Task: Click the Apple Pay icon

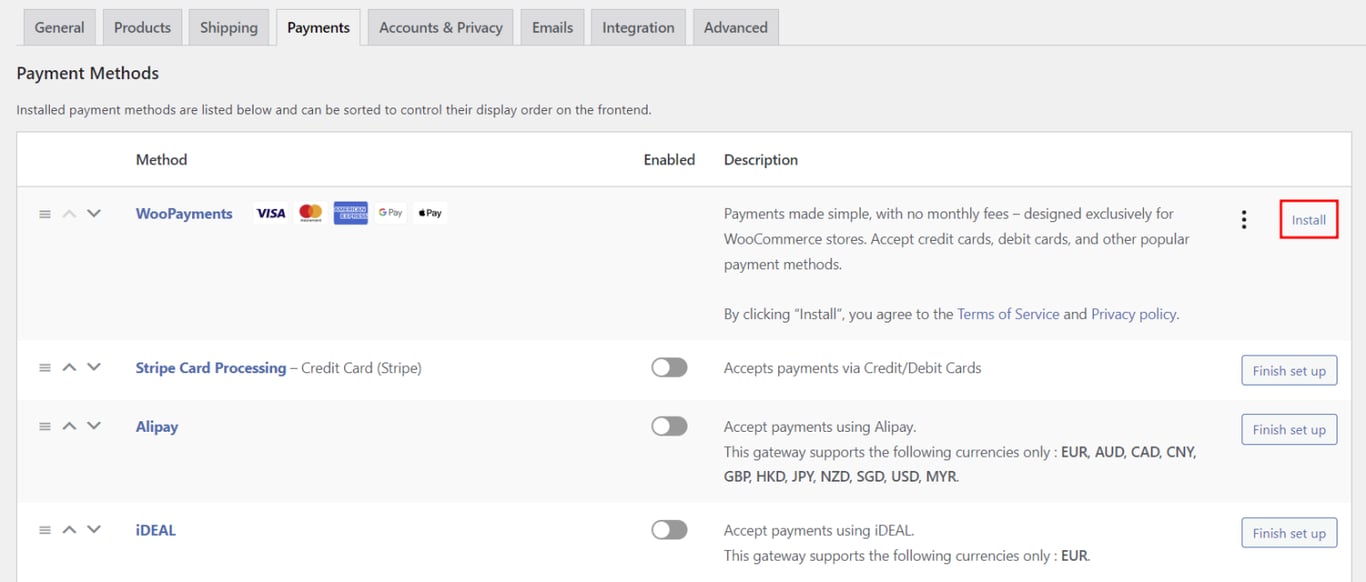Action: pos(429,212)
